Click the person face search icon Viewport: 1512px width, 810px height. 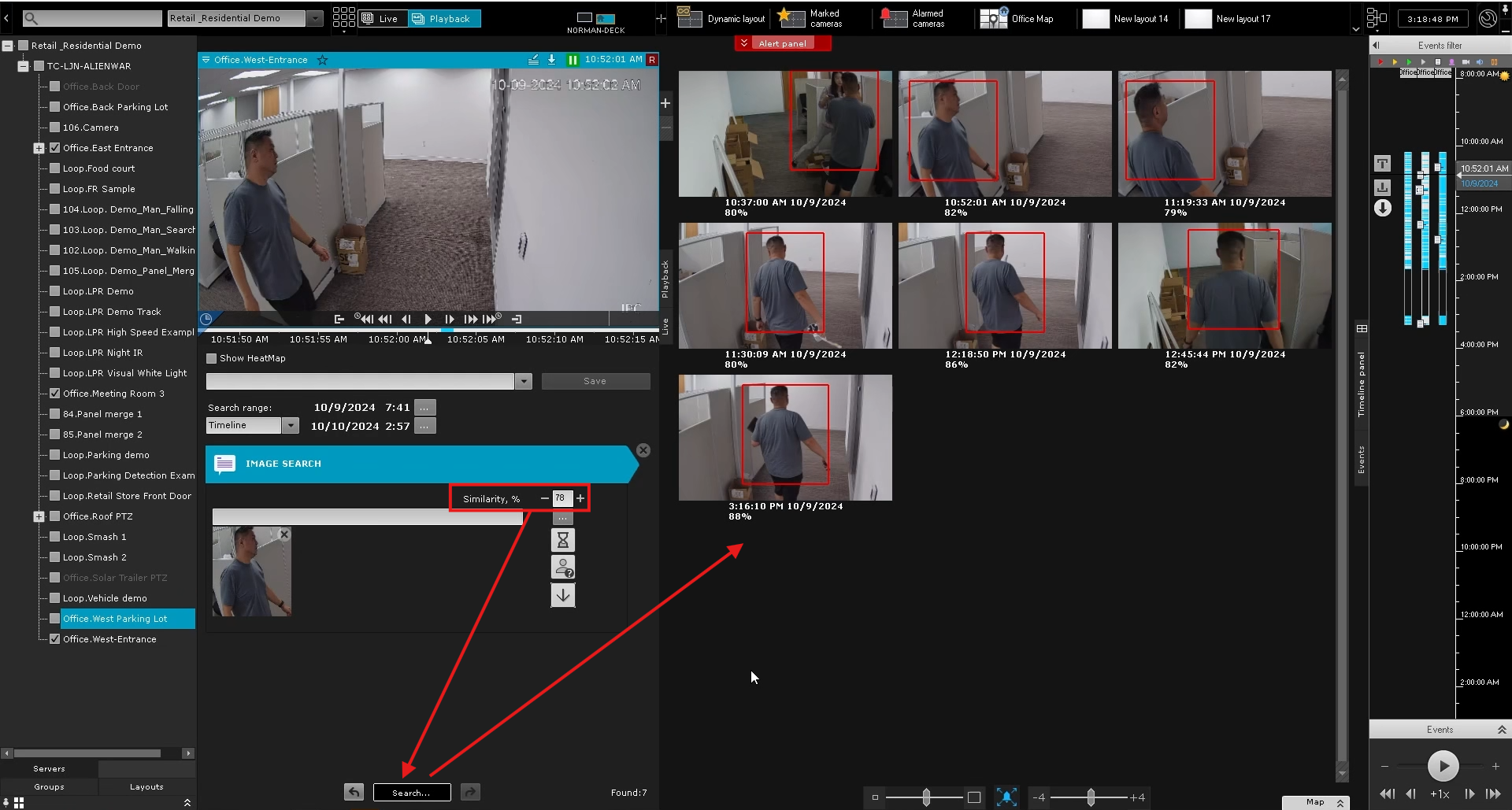(x=562, y=568)
